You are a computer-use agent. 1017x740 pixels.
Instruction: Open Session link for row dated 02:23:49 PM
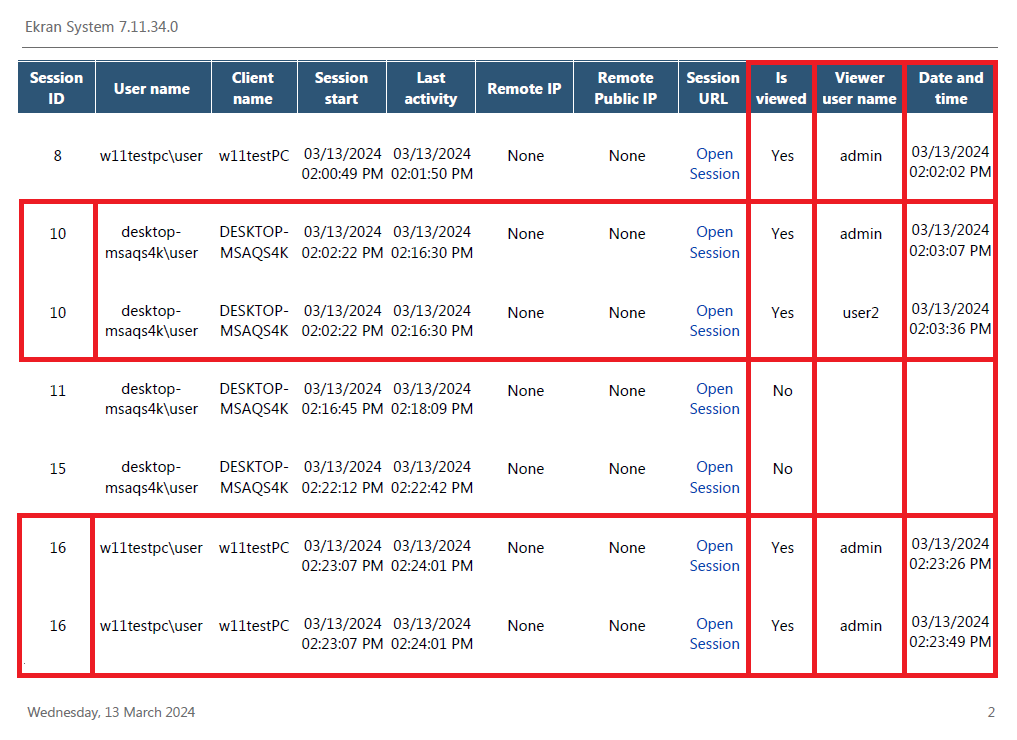tap(714, 634)
